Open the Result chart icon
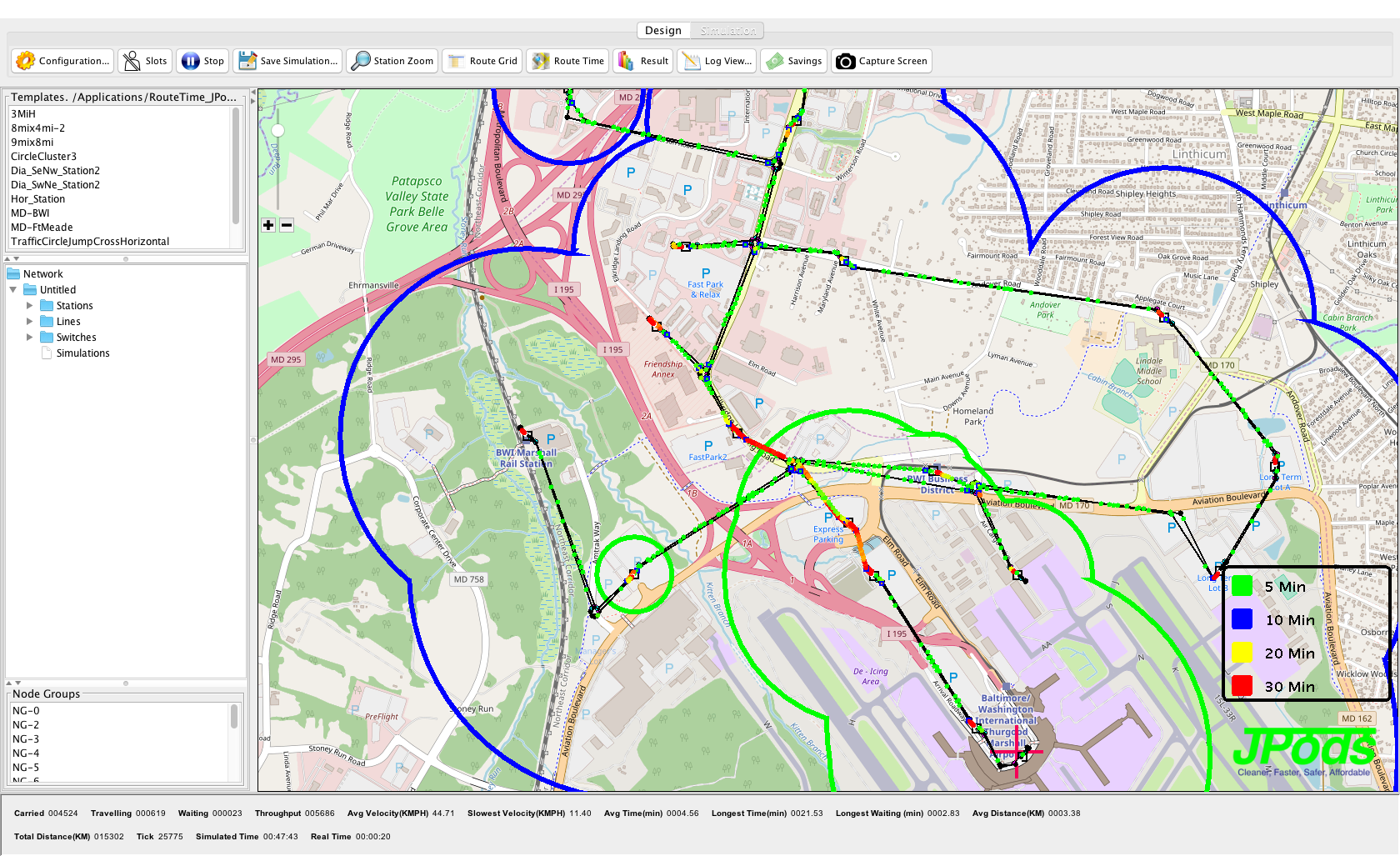The image size is (1400, 856). tap(626, 61)
